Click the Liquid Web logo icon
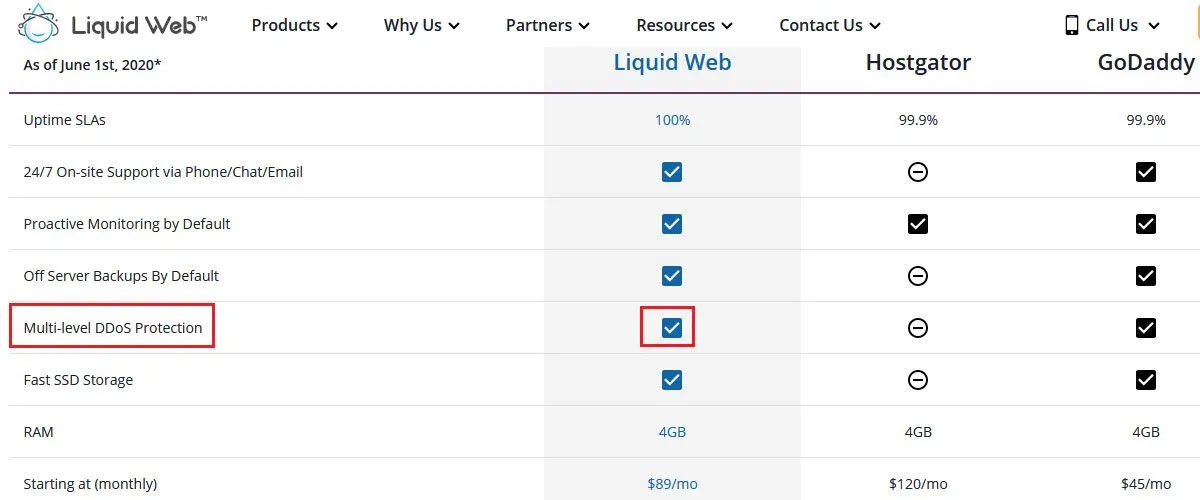This screenshot has height=500, width=1200. click(x=38, y=25)
